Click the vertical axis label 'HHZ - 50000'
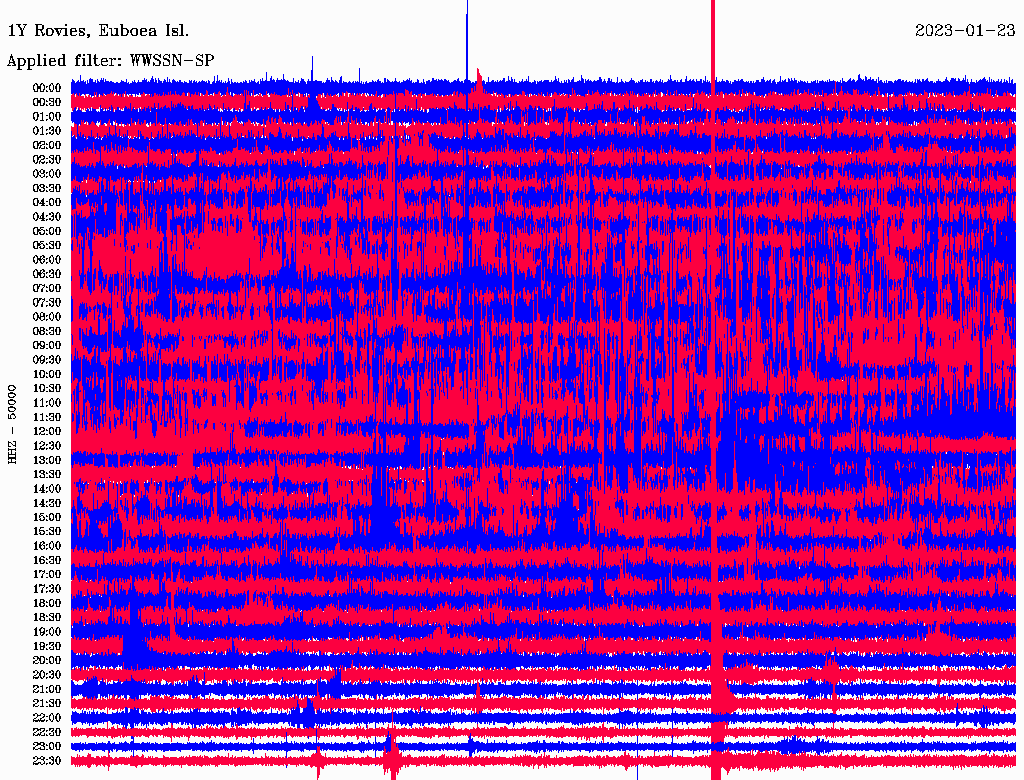The image size is (1024, 780). tap(12, 425)
